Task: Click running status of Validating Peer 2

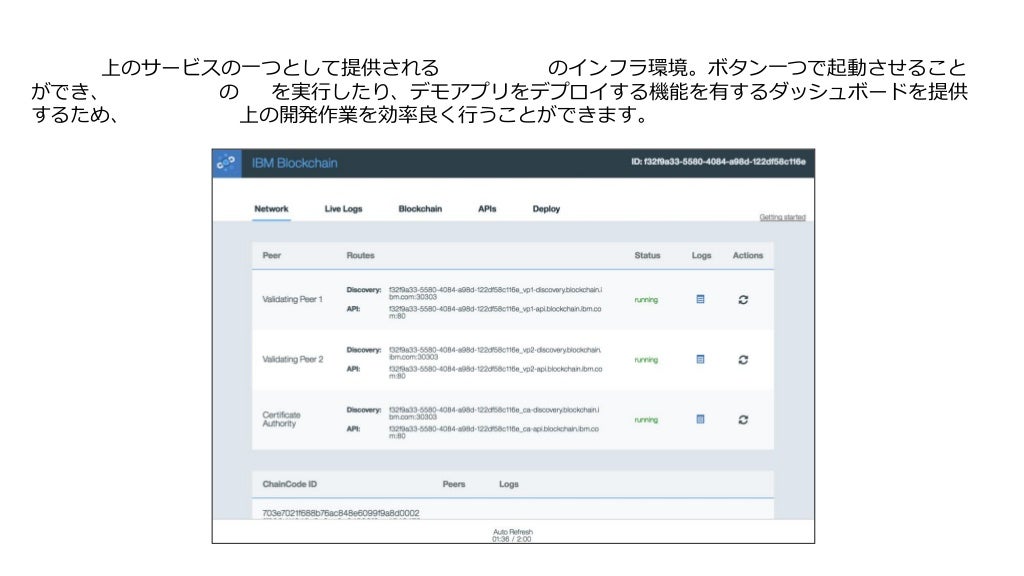Action: (647, 360)
